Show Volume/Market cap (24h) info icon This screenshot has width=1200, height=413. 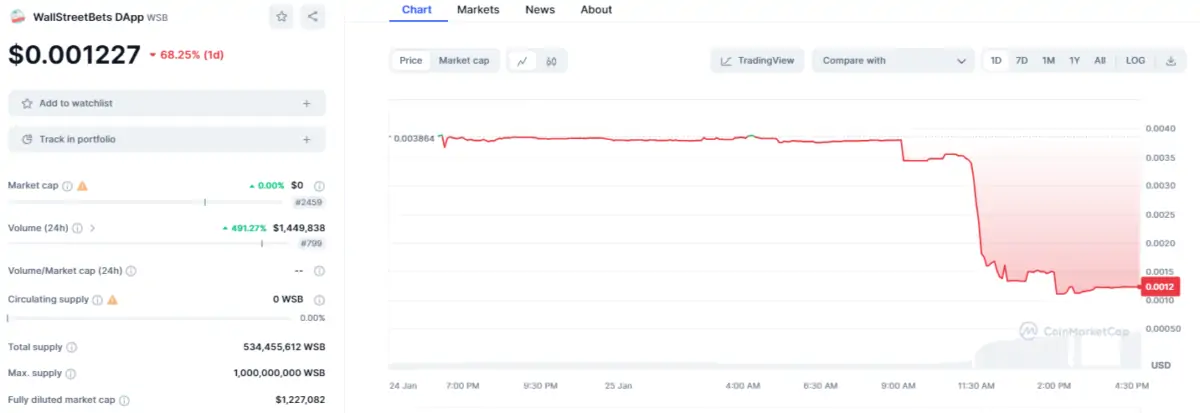click(x=131, y=270)
